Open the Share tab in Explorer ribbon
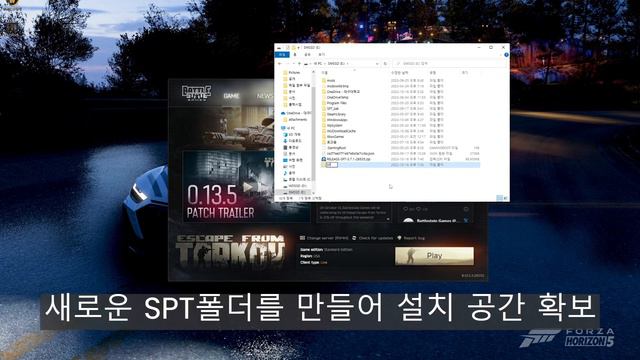Viewport: 640px width, 360px height. point(308,55)
